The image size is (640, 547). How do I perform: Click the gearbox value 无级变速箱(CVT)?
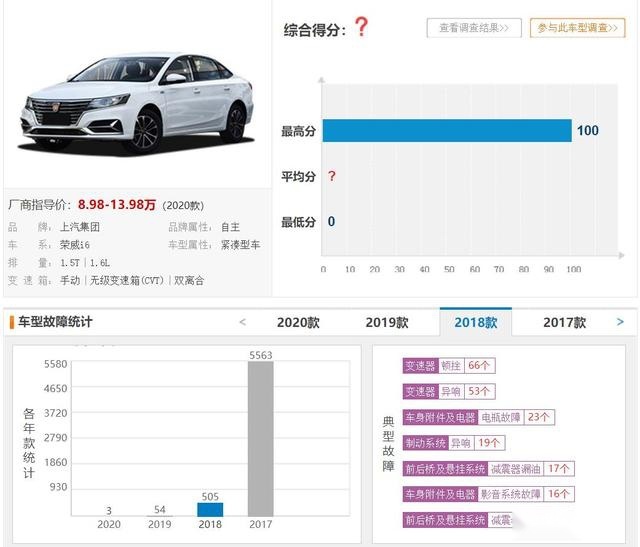click(127, 281)
